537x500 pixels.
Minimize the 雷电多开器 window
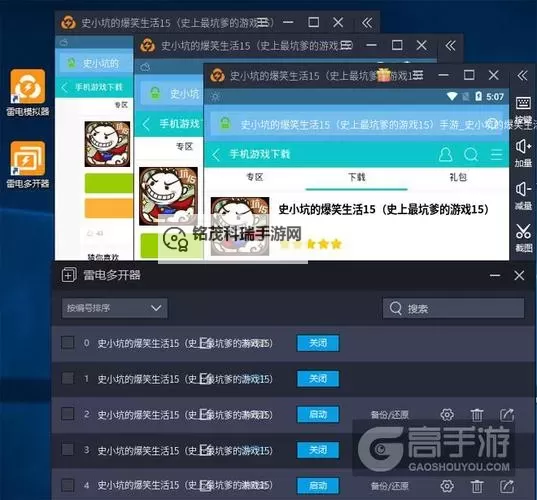[495, 275]
